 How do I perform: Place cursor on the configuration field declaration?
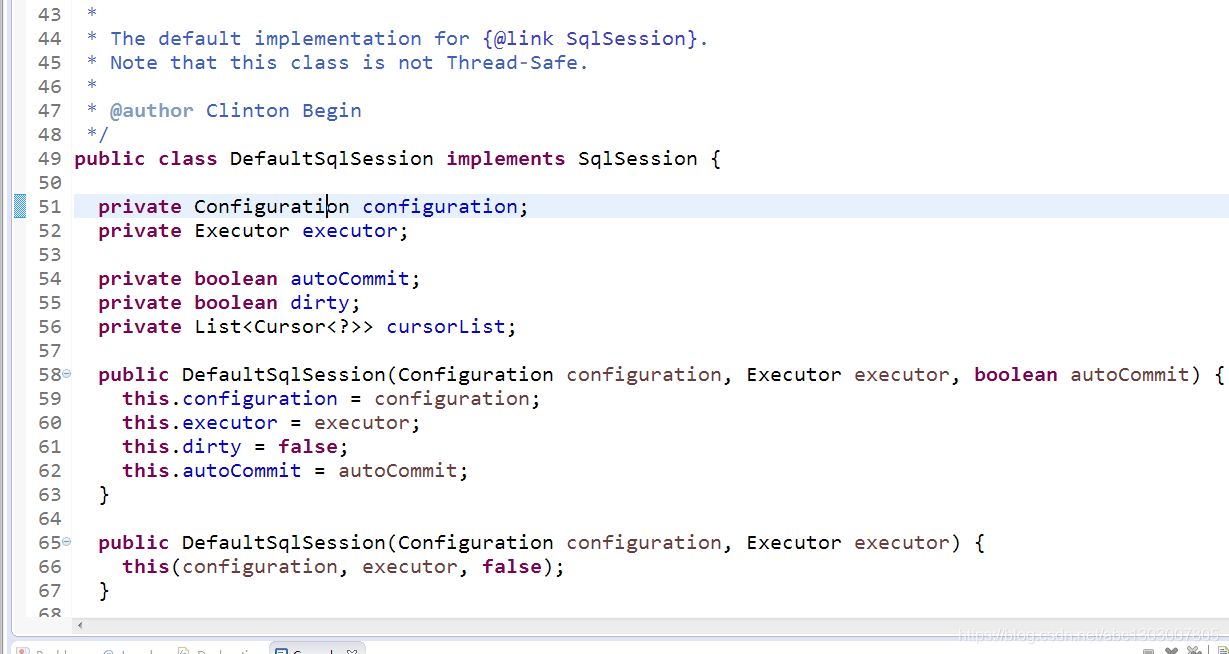point(440,206)
